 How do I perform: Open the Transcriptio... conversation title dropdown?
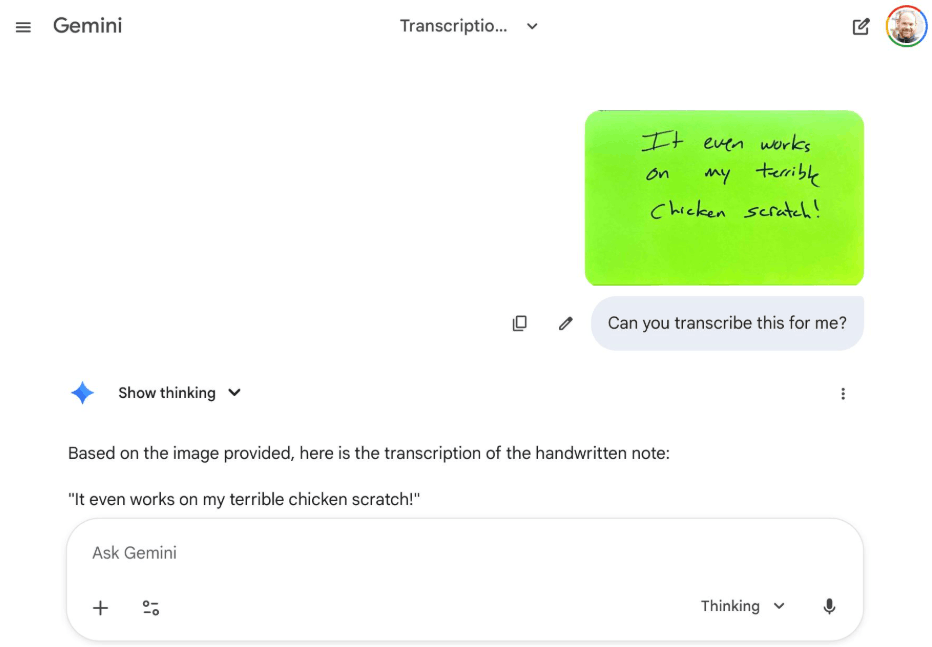468,26
